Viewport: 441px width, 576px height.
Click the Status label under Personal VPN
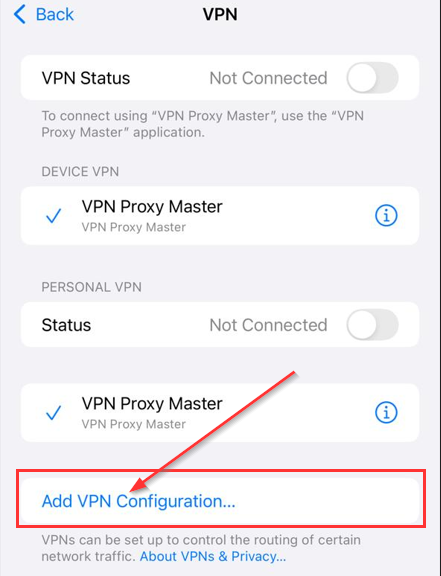(66, 325)
